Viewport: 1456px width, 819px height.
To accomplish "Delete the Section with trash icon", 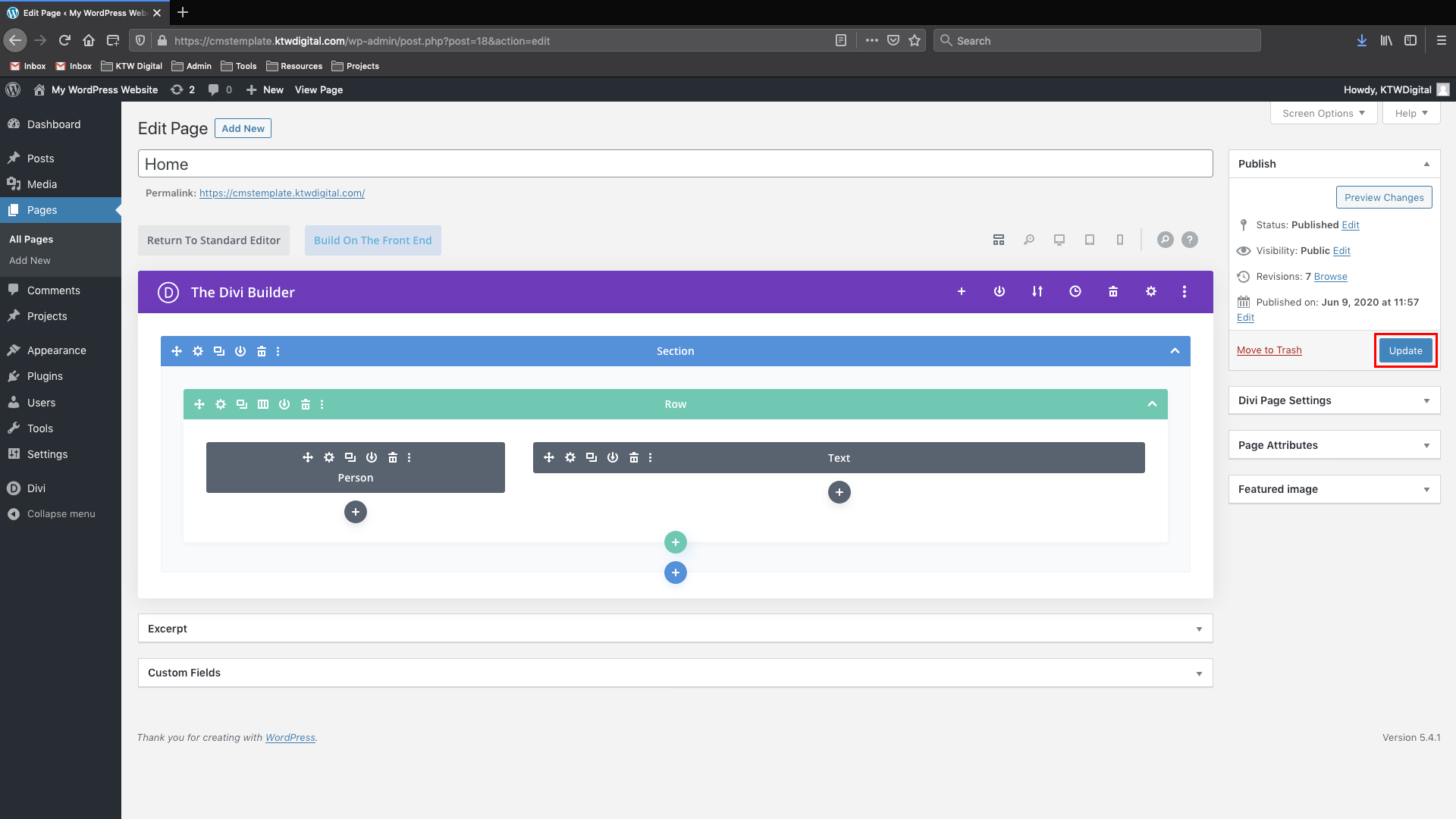I will point(262,351).
